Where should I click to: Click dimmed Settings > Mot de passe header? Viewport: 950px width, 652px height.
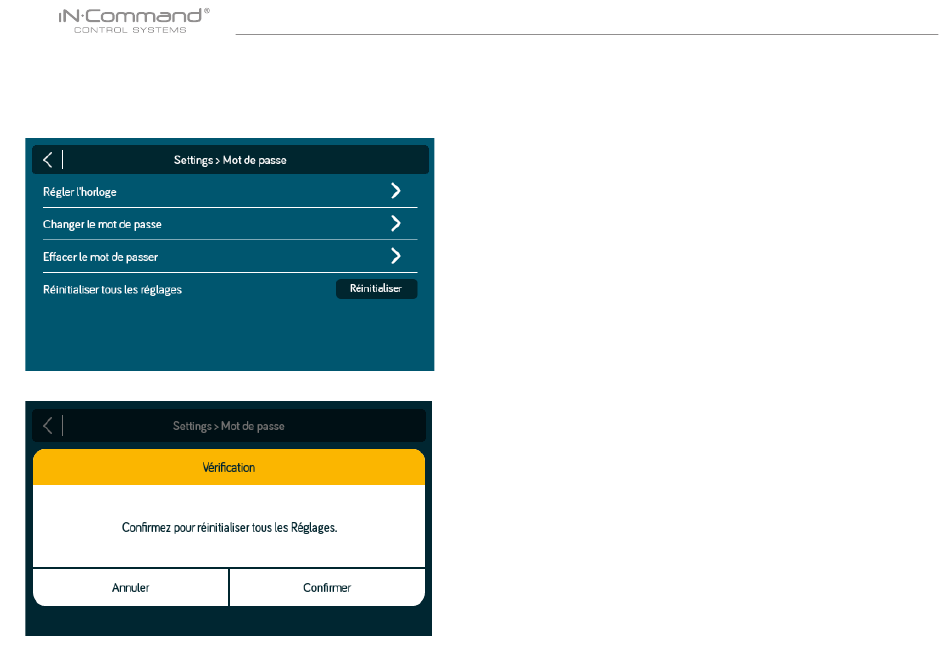[x=228, y=426]
